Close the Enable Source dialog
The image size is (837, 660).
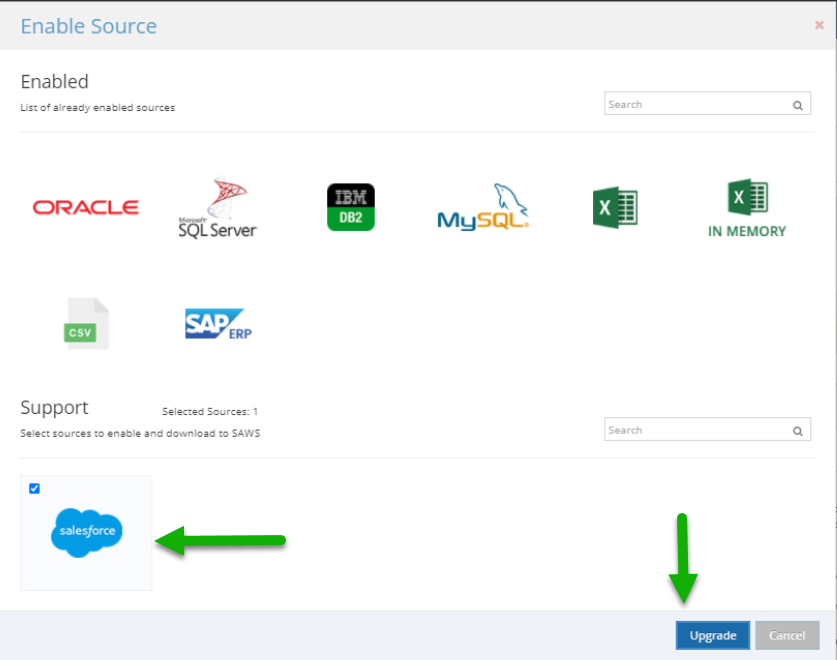click(819, 25)
